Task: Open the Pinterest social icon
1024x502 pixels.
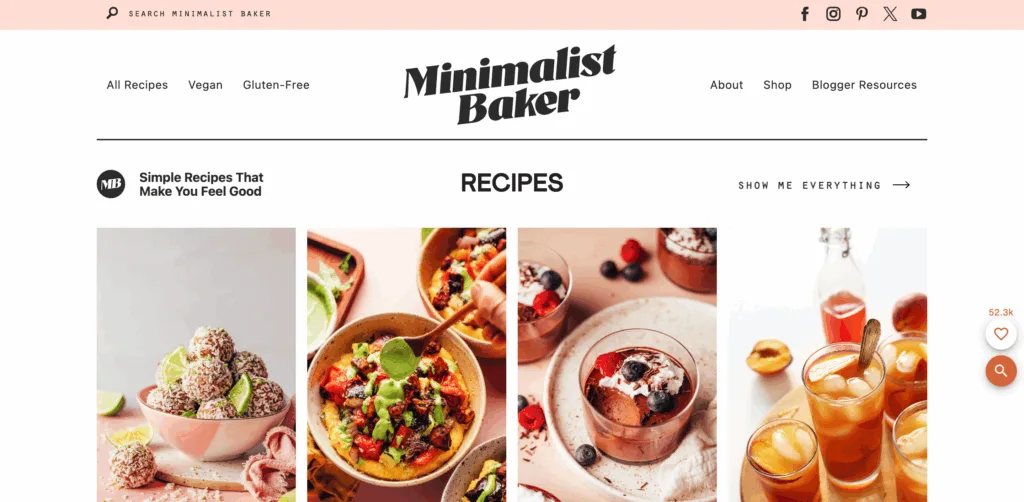Action: point(862,14)
